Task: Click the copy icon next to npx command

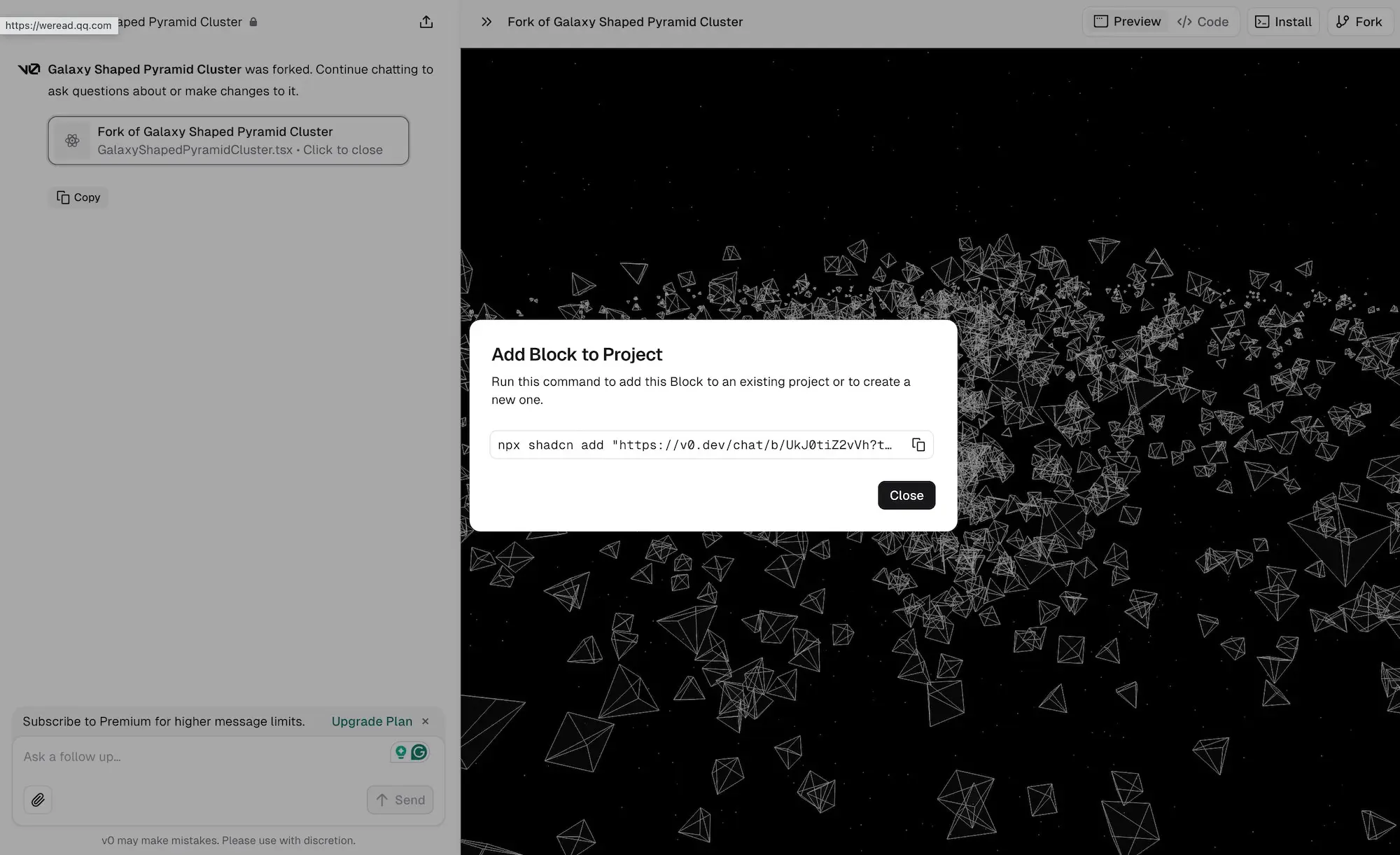Action: [x=918, y=444]
